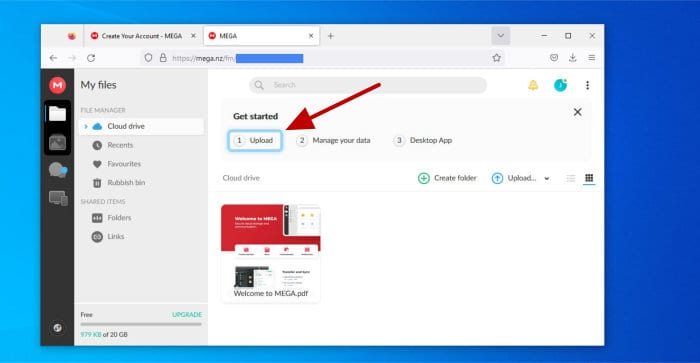
Task: Click the Upload... button
Action: pyautogui.click(x=514, y=178)
